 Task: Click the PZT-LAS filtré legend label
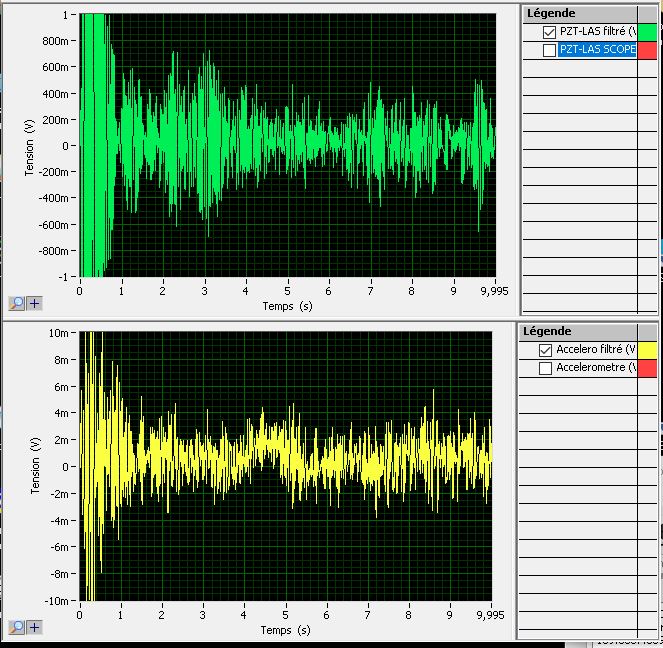point(597,32)
